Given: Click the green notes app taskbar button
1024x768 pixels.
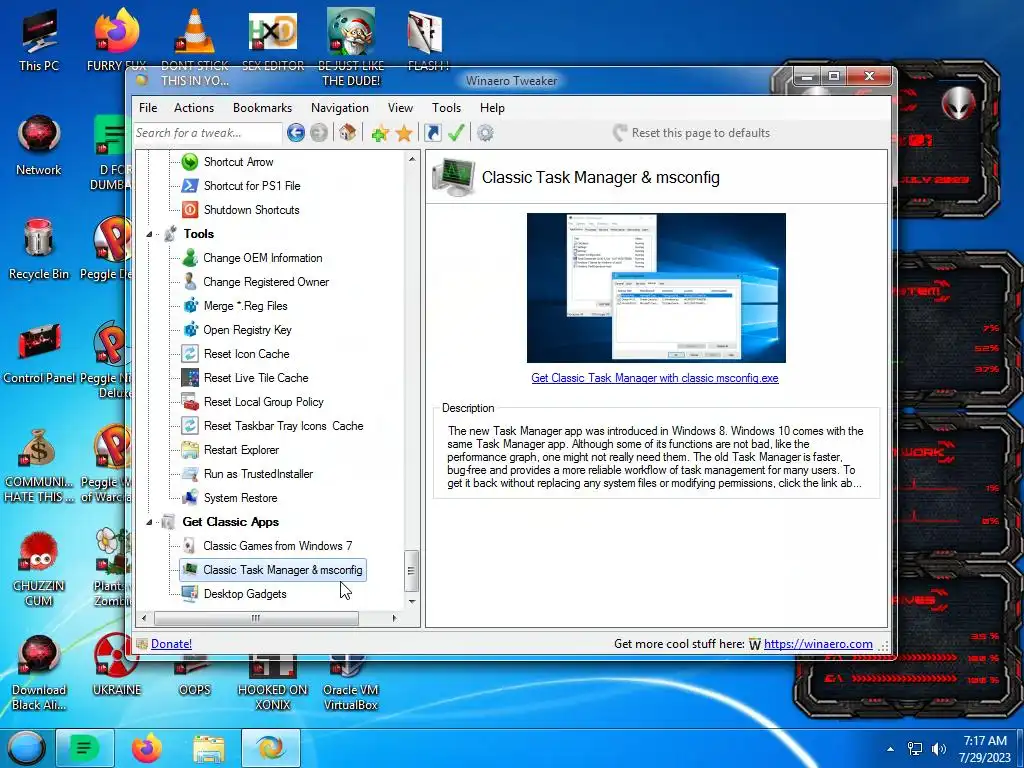Looking at the screenshot, I should (84, 748).
